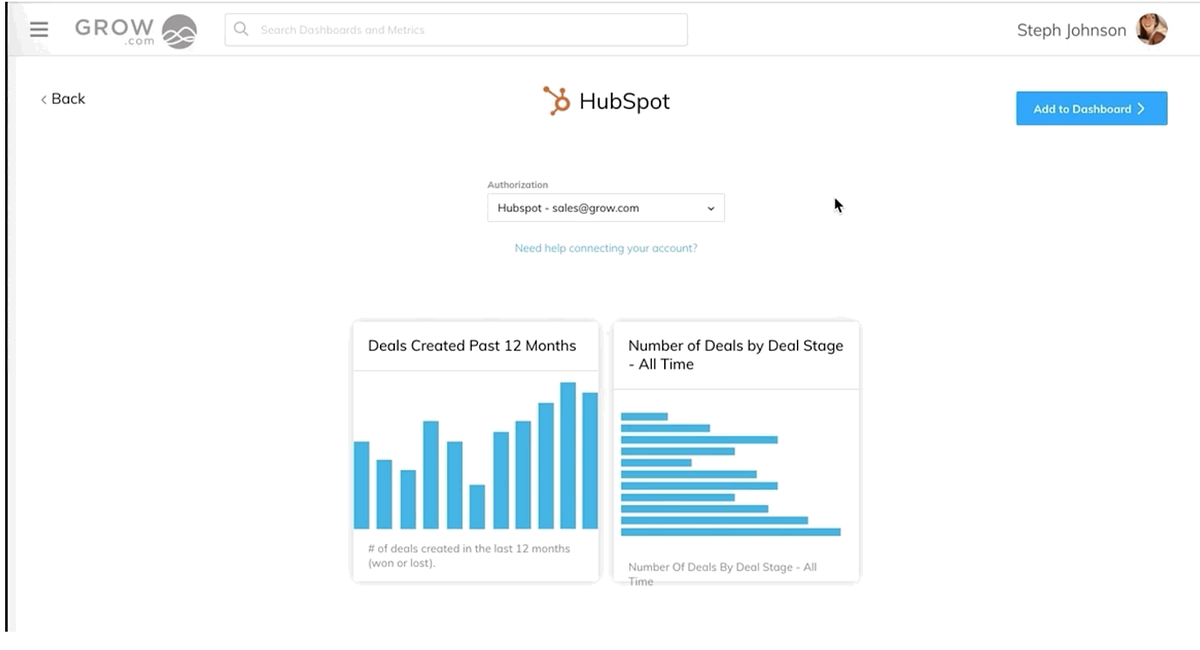
Task: Click the back chevron arrow
Action: tap(42, 99)
